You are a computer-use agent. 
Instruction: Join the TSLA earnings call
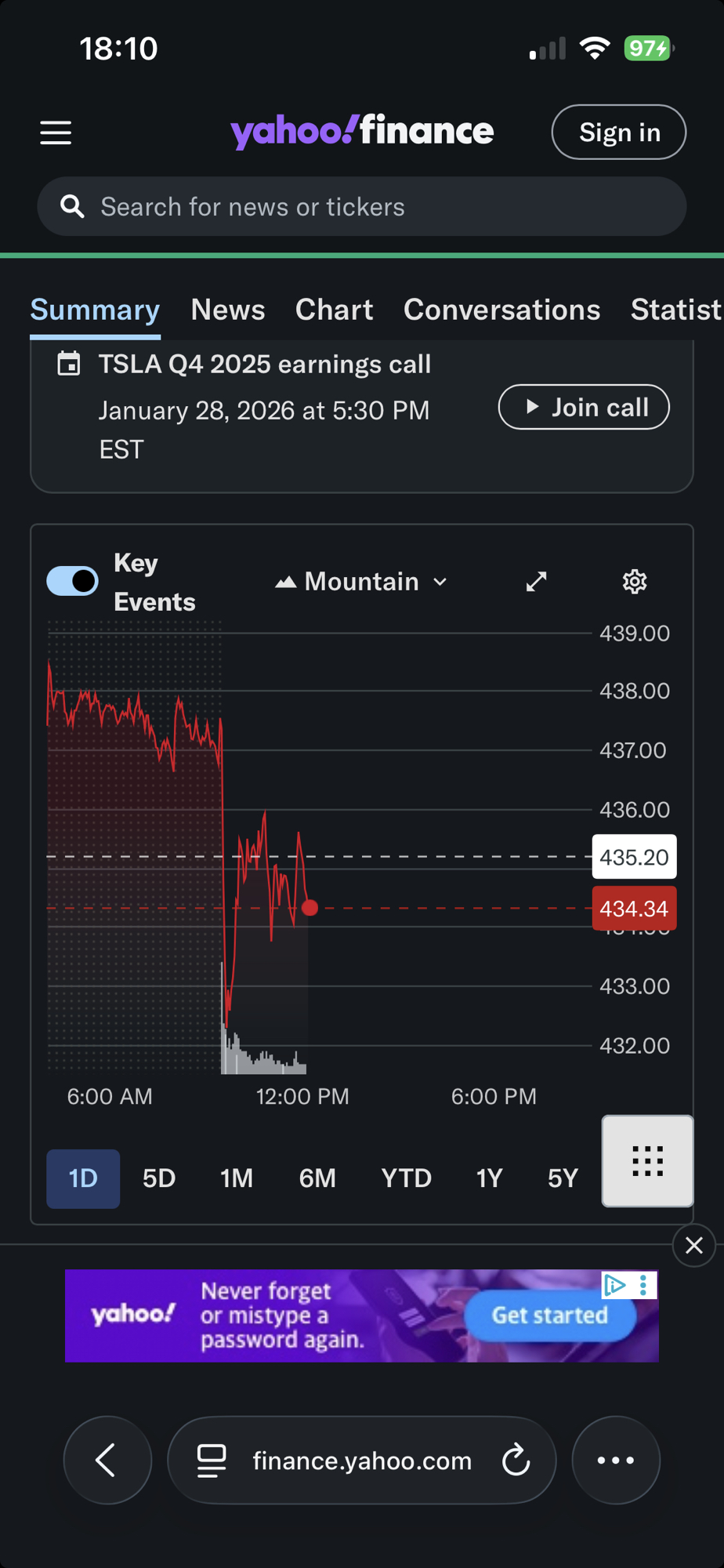584,407
